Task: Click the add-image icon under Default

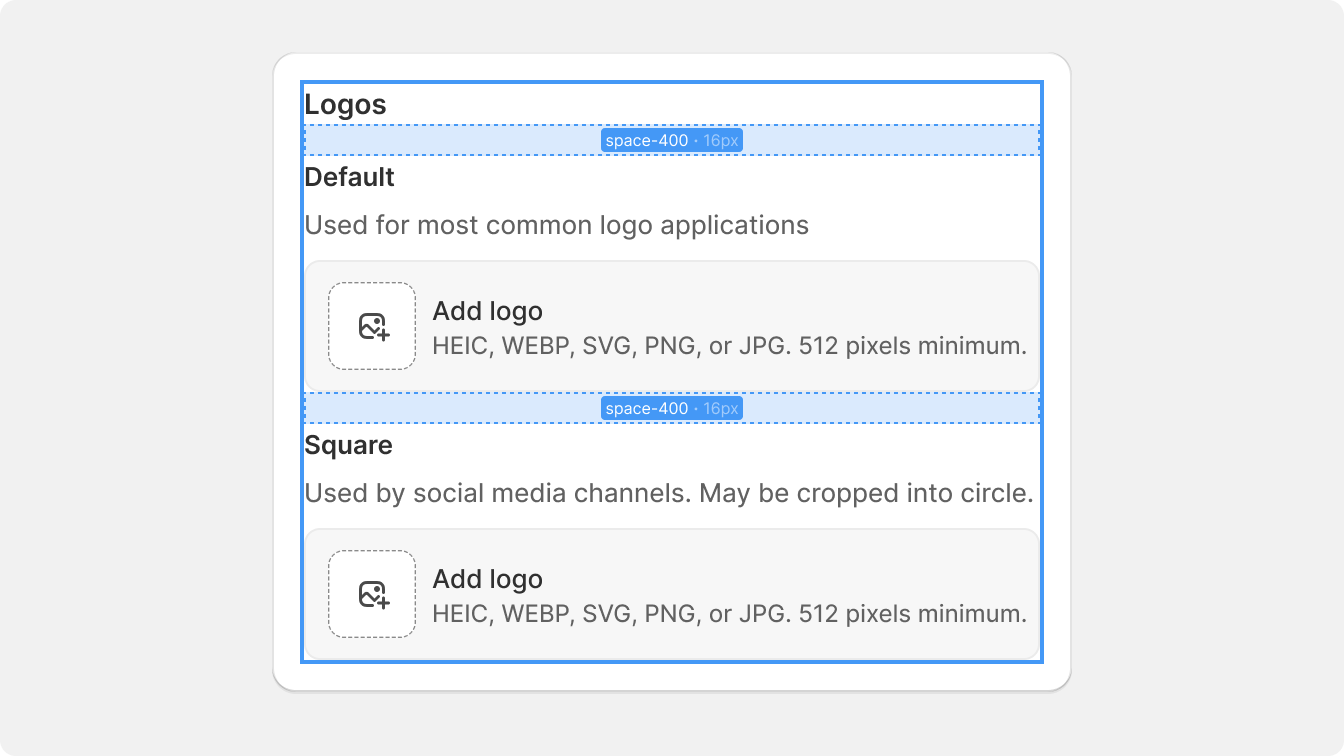Action: point(373,326)
